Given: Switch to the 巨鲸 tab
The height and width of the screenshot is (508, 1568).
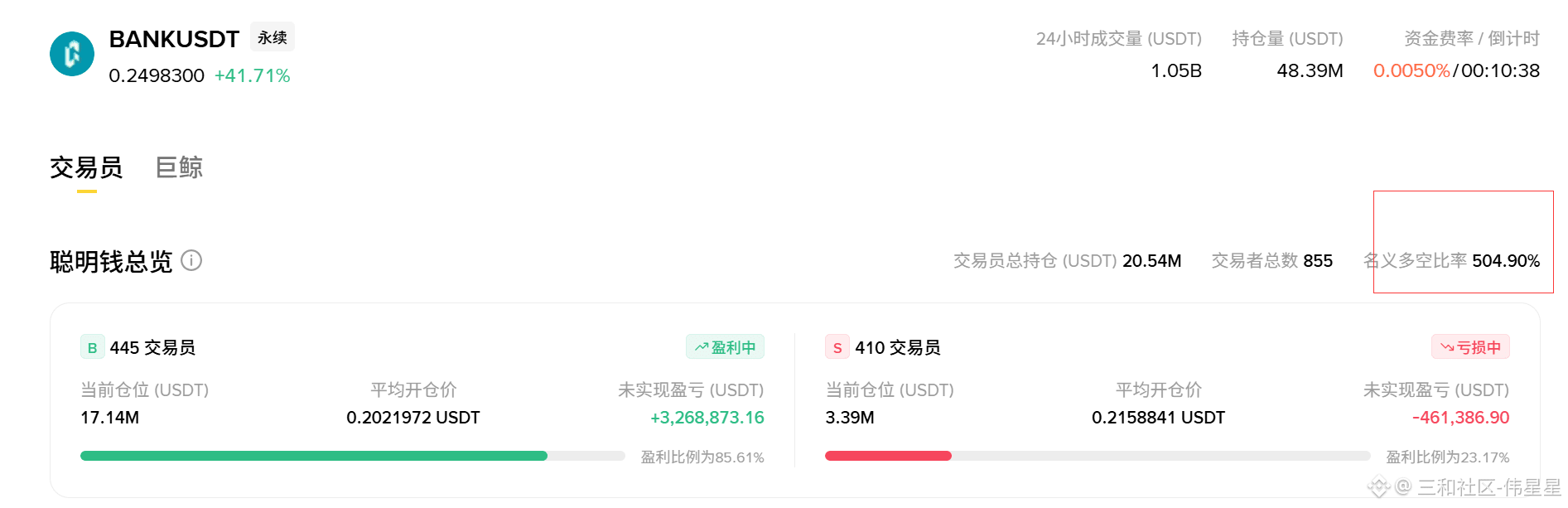Looking at the screenshot, I should pyautogui.click(x=180, y=167).
